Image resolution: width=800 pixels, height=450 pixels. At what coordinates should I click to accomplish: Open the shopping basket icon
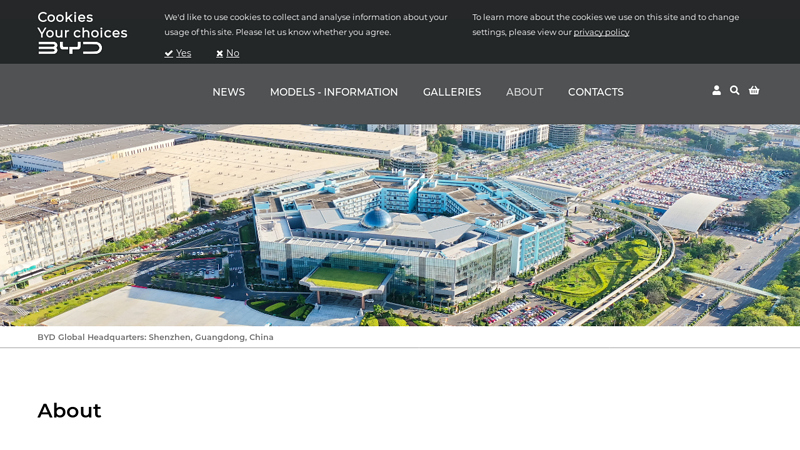(754, 90)
